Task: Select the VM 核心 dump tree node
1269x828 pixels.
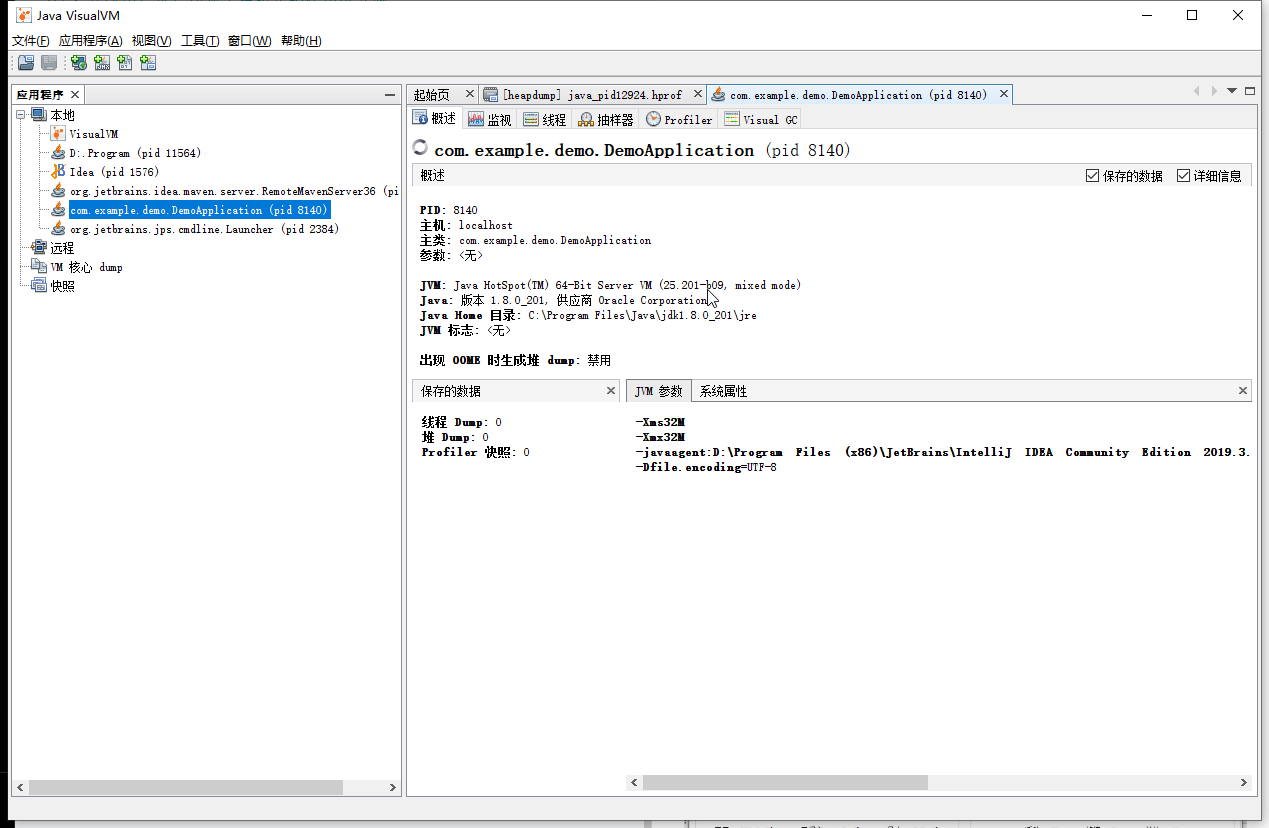Action: coord(86,266)
